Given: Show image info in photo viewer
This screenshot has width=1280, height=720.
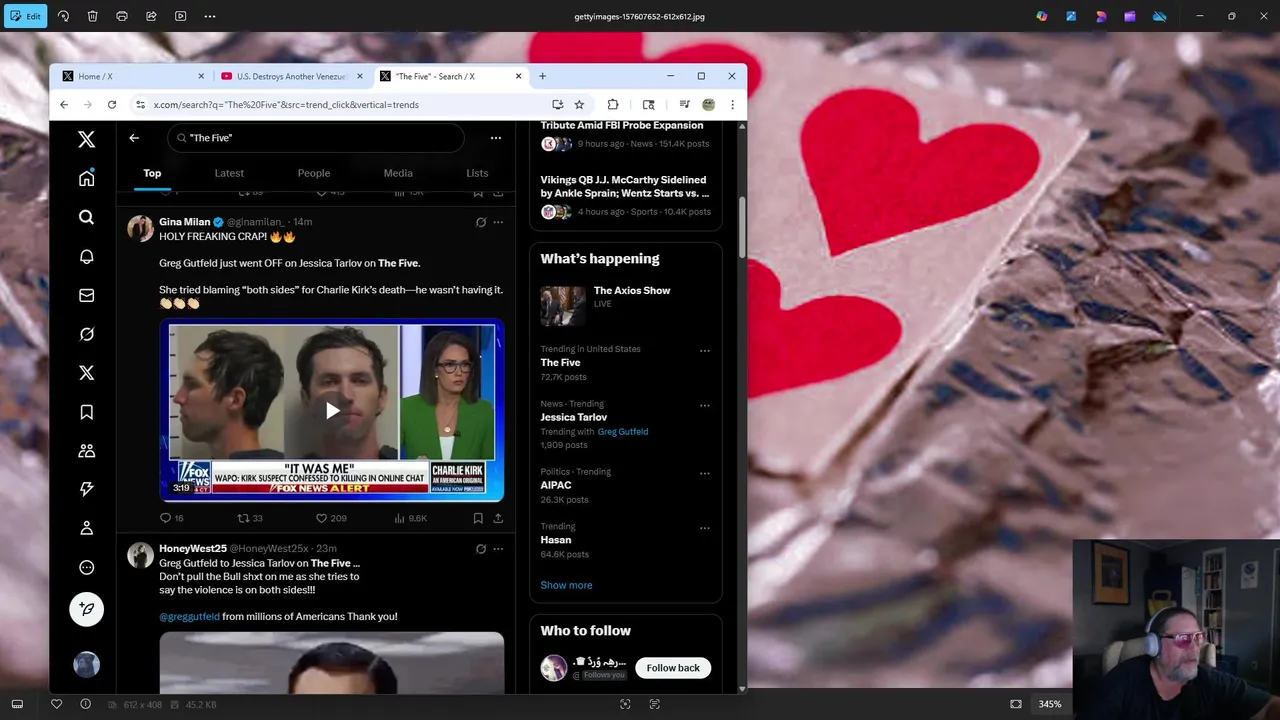Looking at the screenshot, I should point(85,704).
